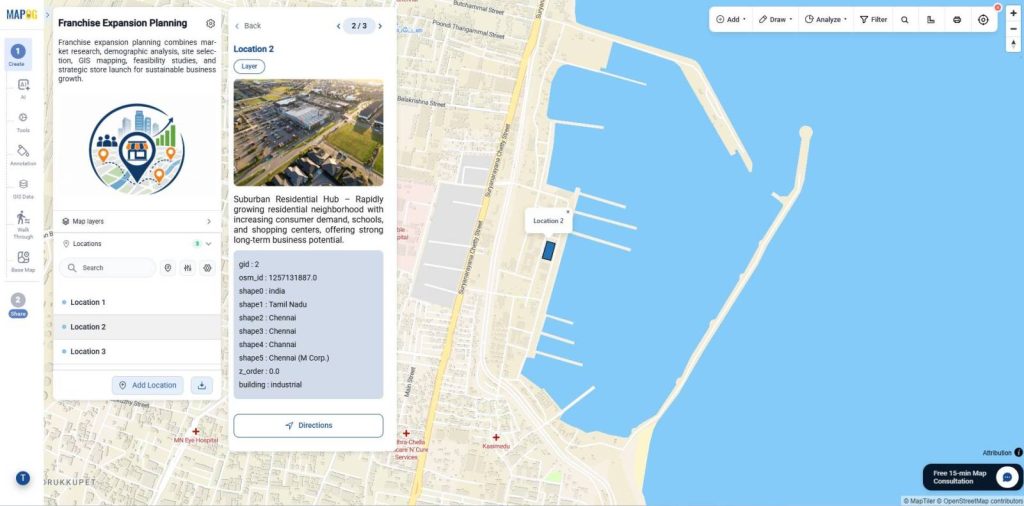The height and width of the screenshot is (506, 1024).
Task: Select the Create step 1 button
Action: (x=18, y=54)
